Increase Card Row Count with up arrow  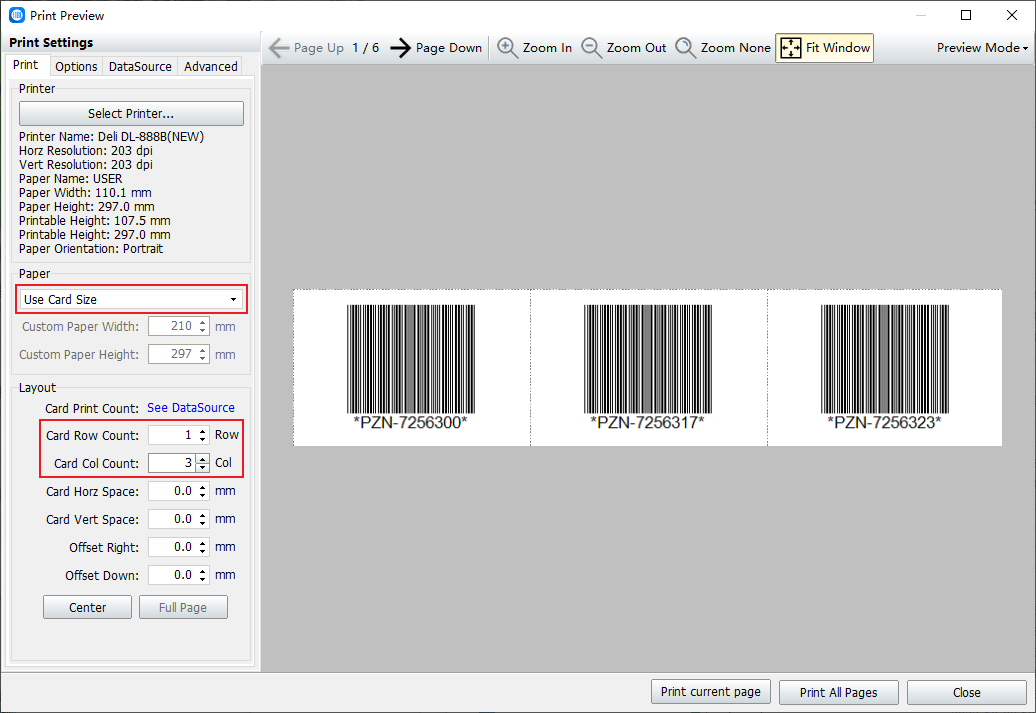[x=203, y=431]
